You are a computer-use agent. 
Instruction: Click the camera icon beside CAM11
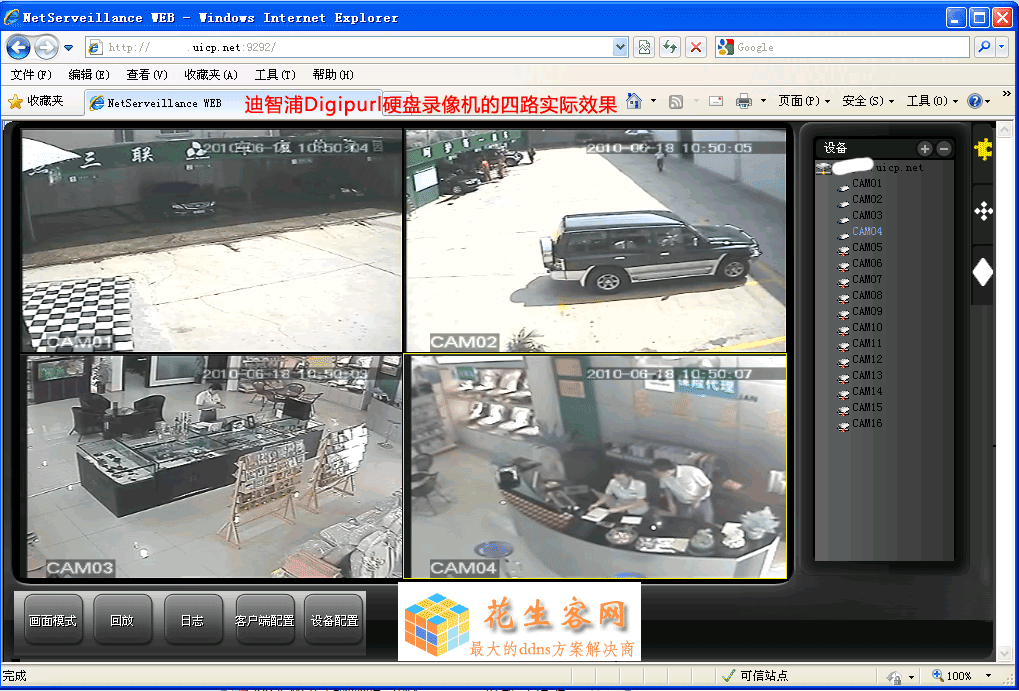844,346
